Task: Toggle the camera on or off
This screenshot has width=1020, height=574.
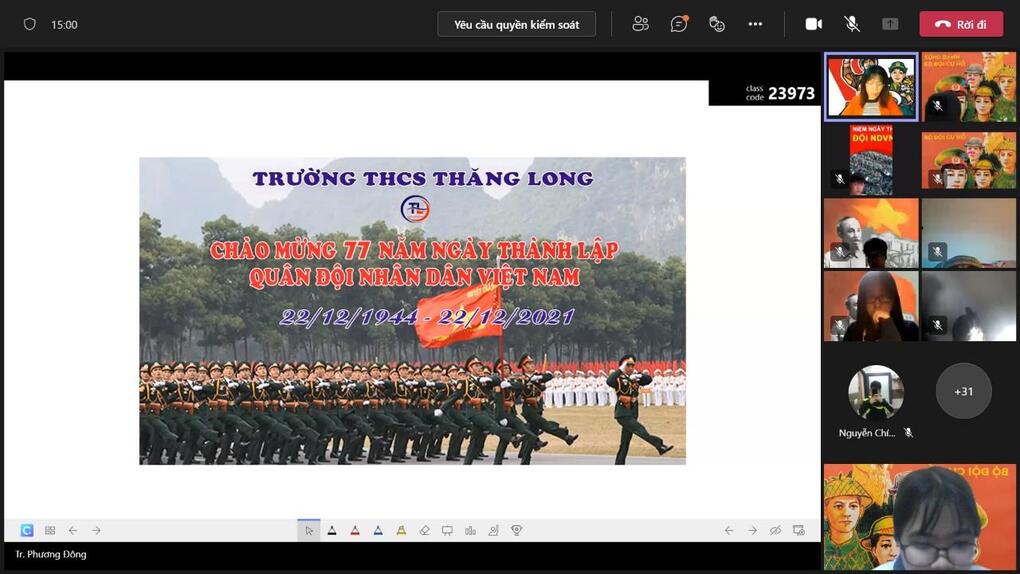Action: point(813,24)
